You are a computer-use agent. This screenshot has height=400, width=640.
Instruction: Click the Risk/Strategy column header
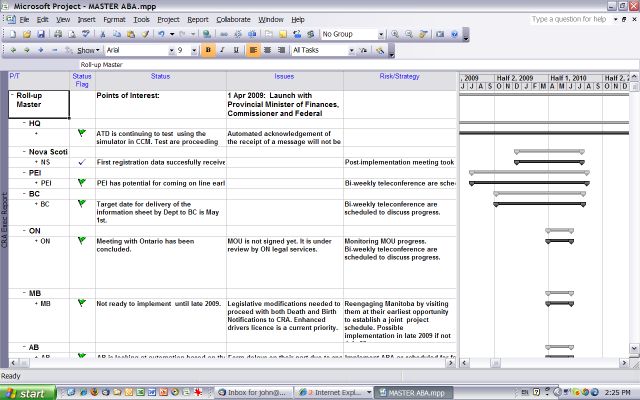(x=400, y=80)
